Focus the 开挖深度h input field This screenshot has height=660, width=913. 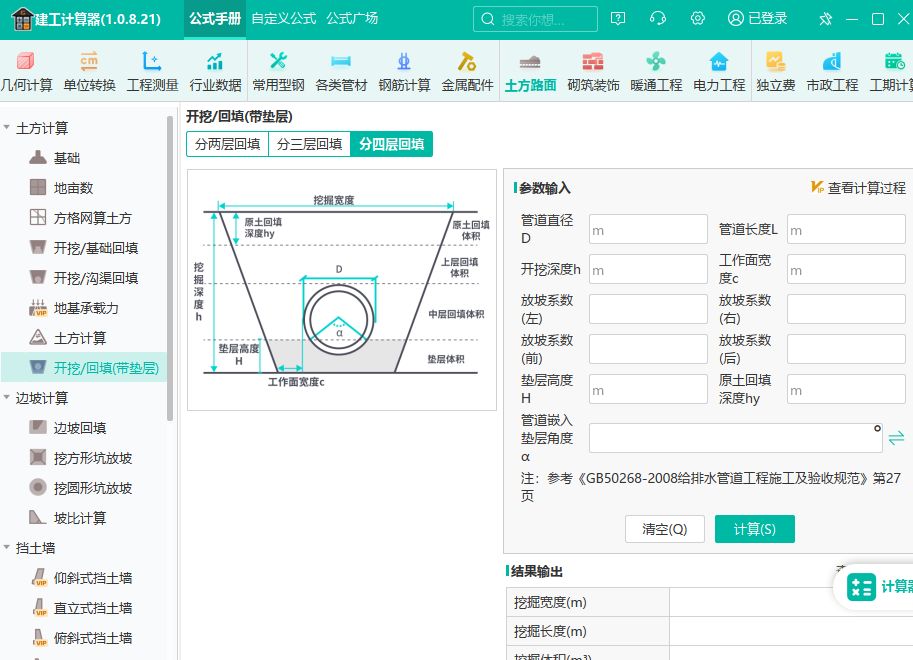tap(648, 269)
